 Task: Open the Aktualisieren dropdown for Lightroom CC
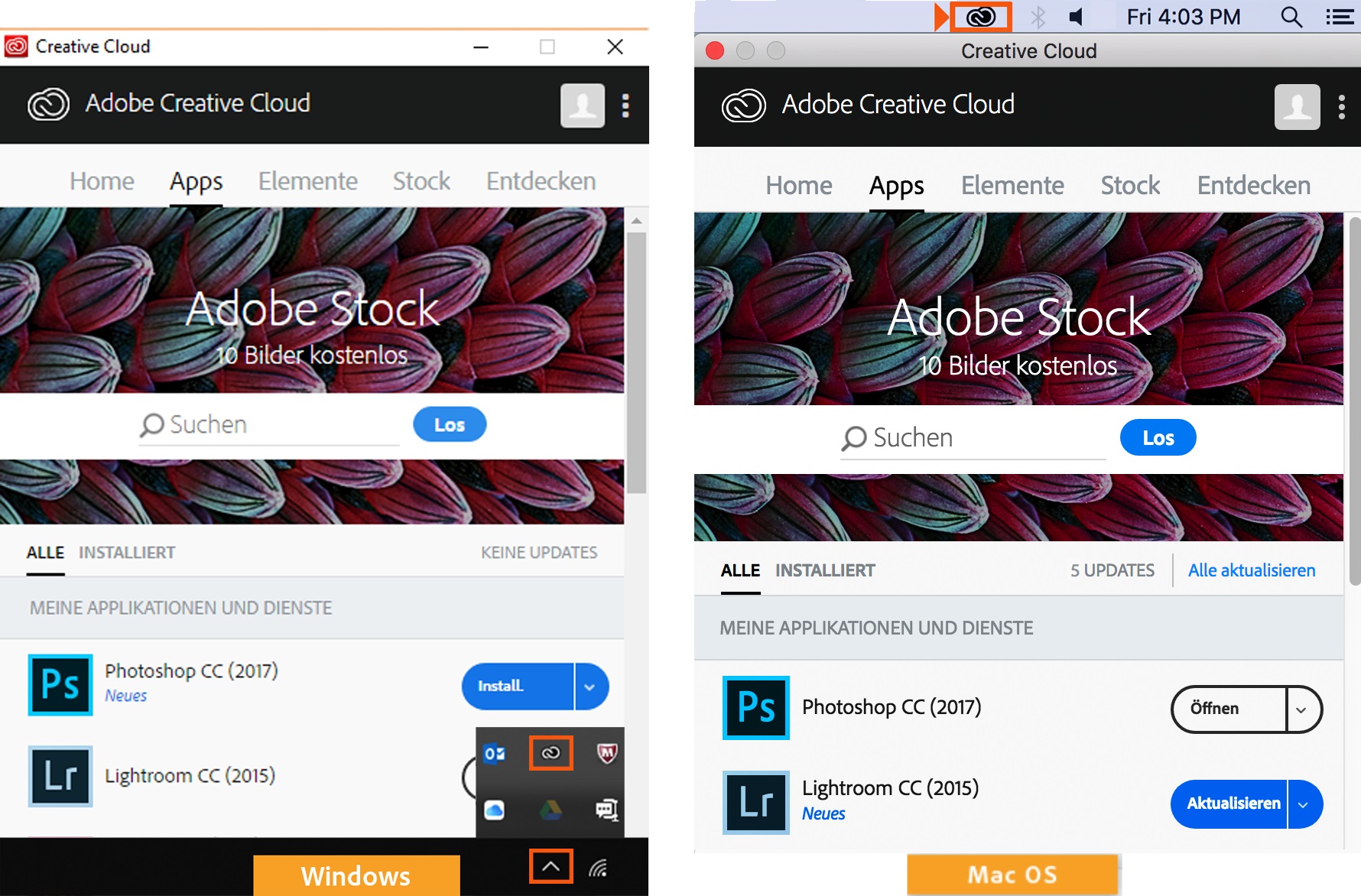(x=1304, y=803)
